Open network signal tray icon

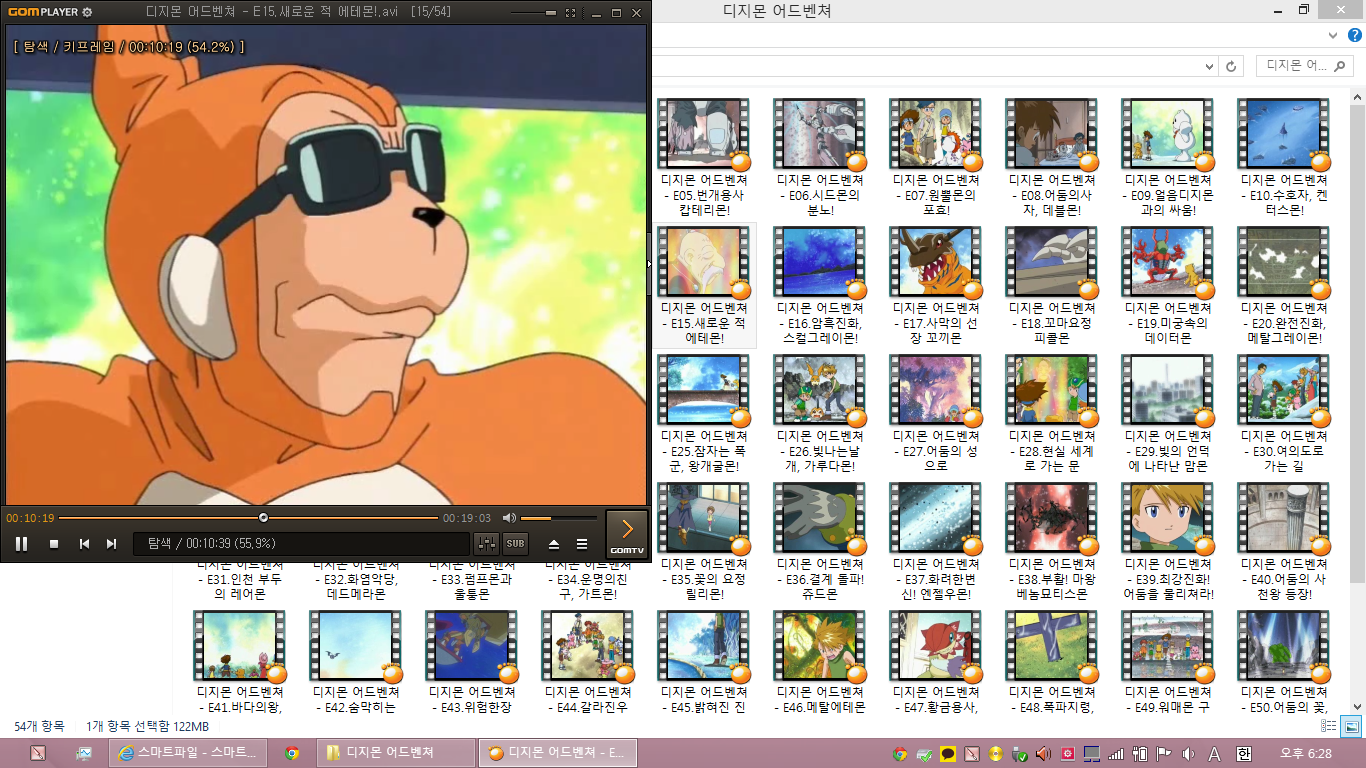point(1116,753)
